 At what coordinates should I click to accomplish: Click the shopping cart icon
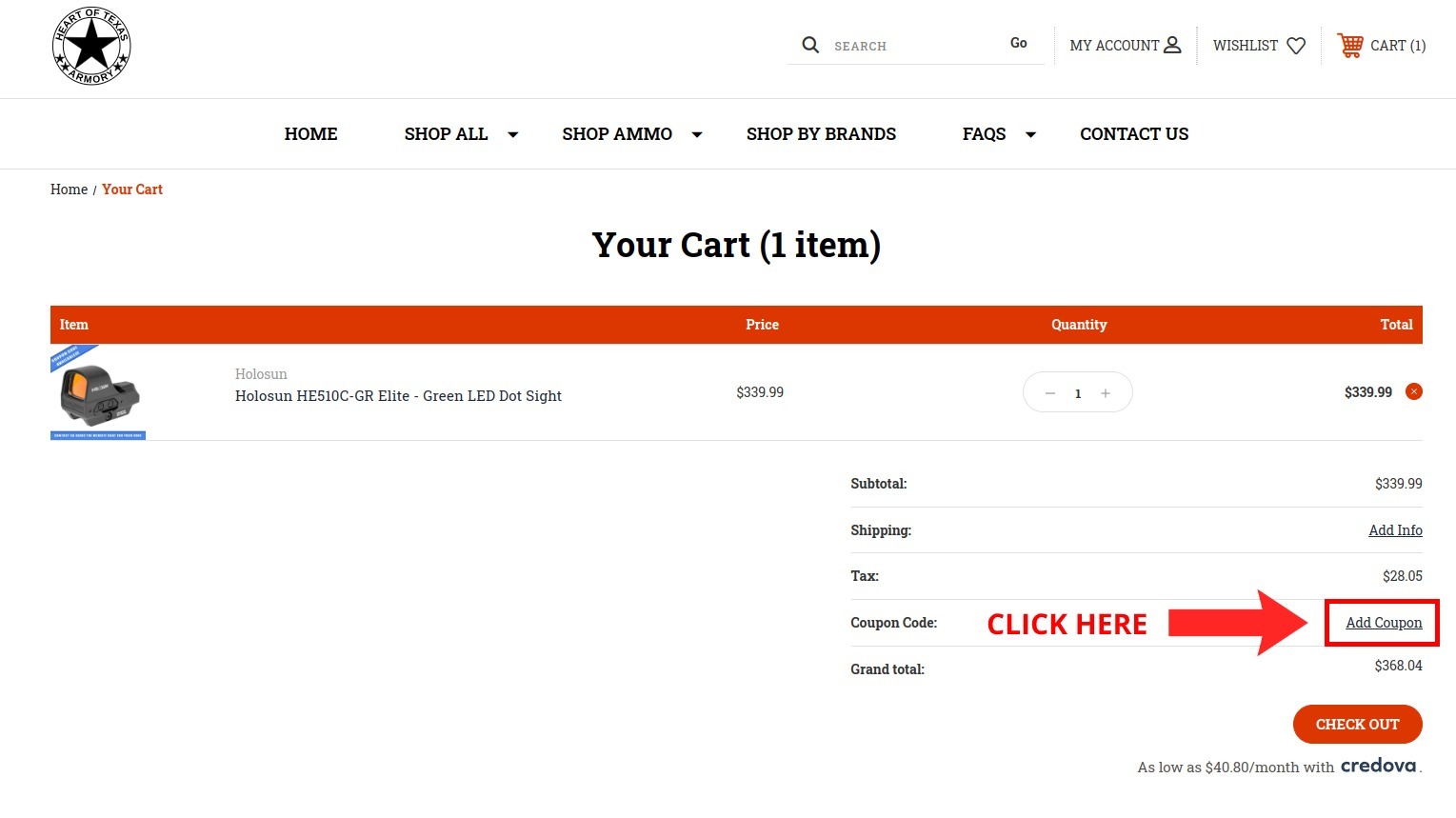[x=1350, y=45]
